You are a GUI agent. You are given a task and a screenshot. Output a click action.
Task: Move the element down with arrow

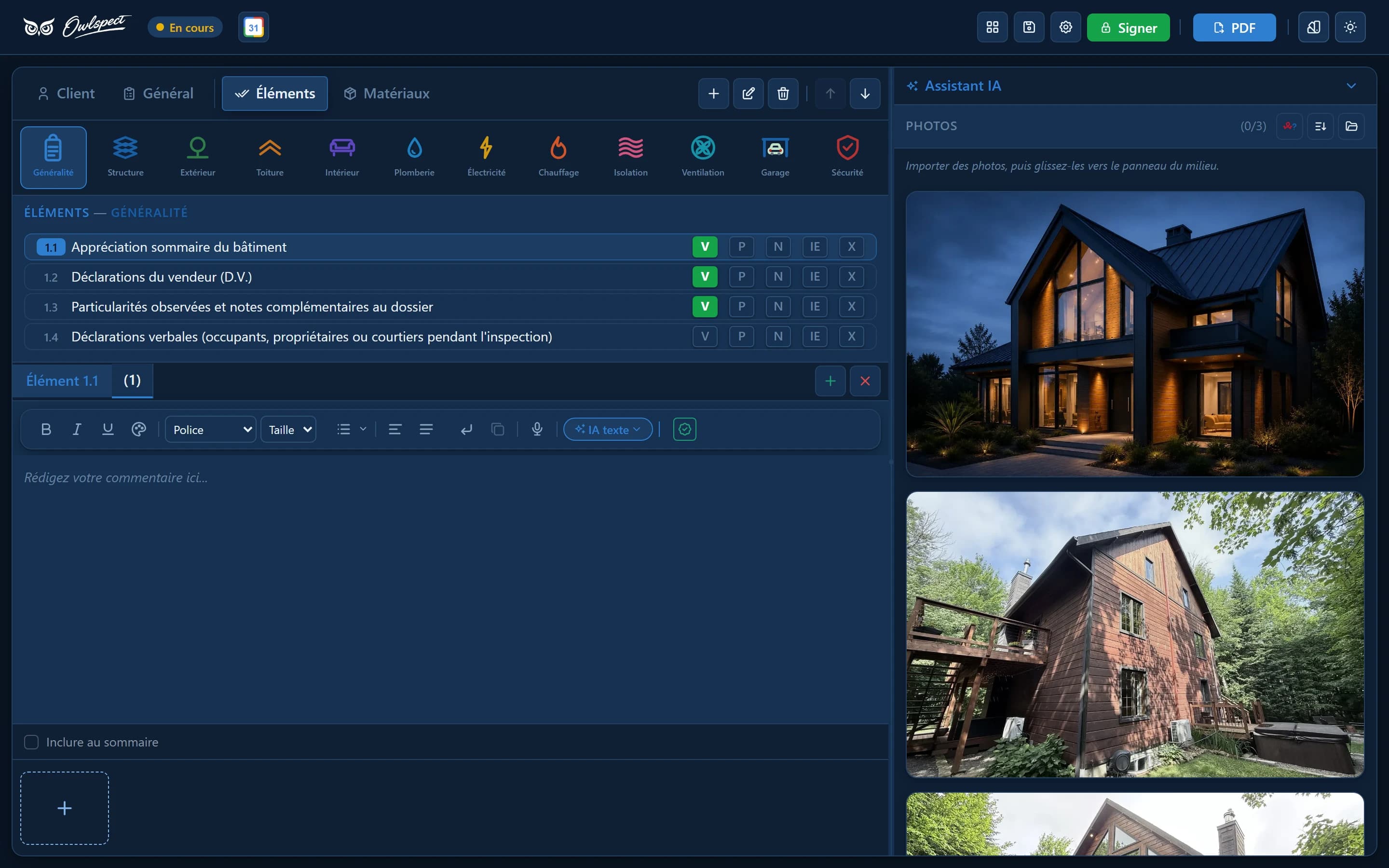865,94
